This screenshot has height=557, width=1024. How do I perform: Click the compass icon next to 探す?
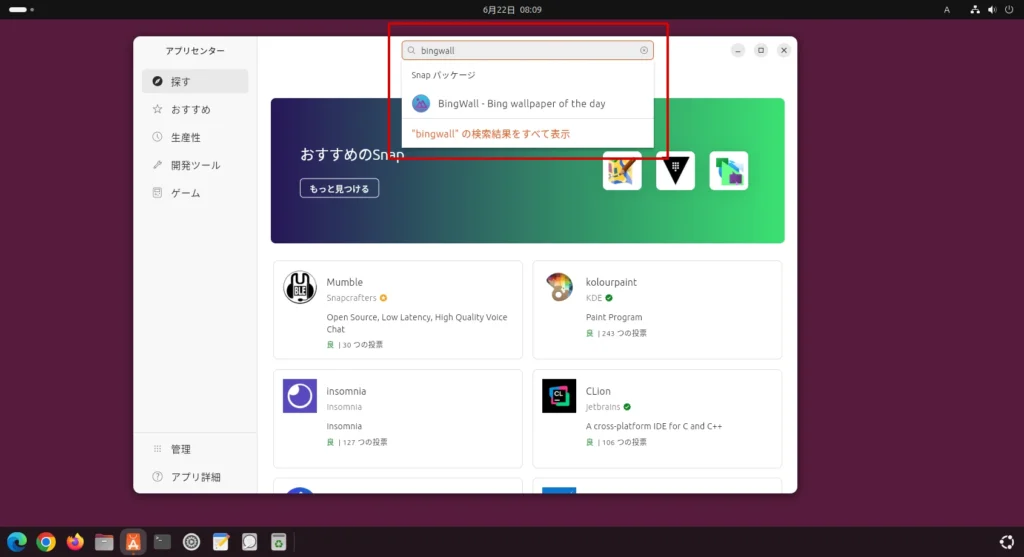tap(157, 82)
